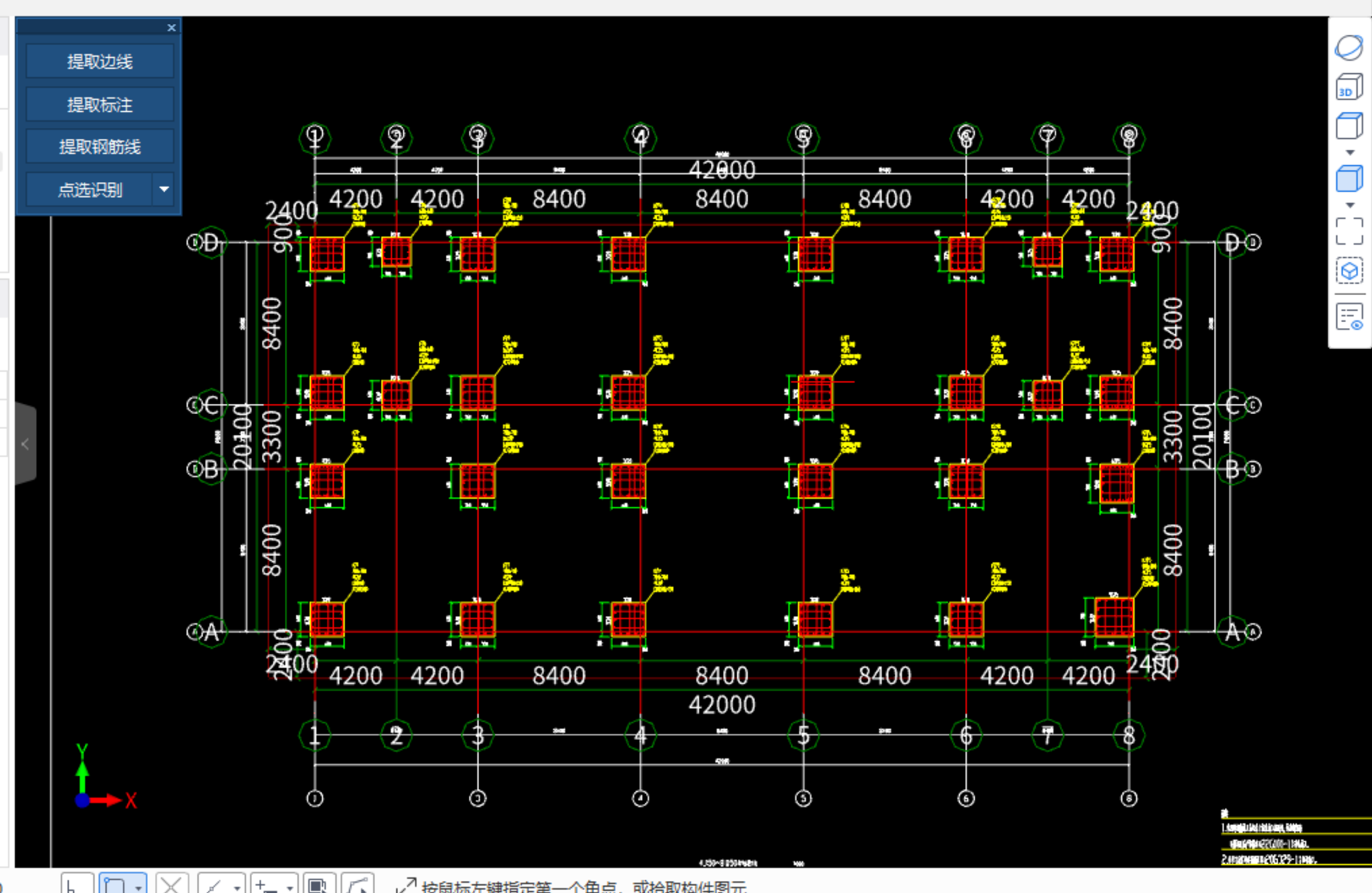Click the small bottom-row axis circle under axis 5

coord(803,799)
